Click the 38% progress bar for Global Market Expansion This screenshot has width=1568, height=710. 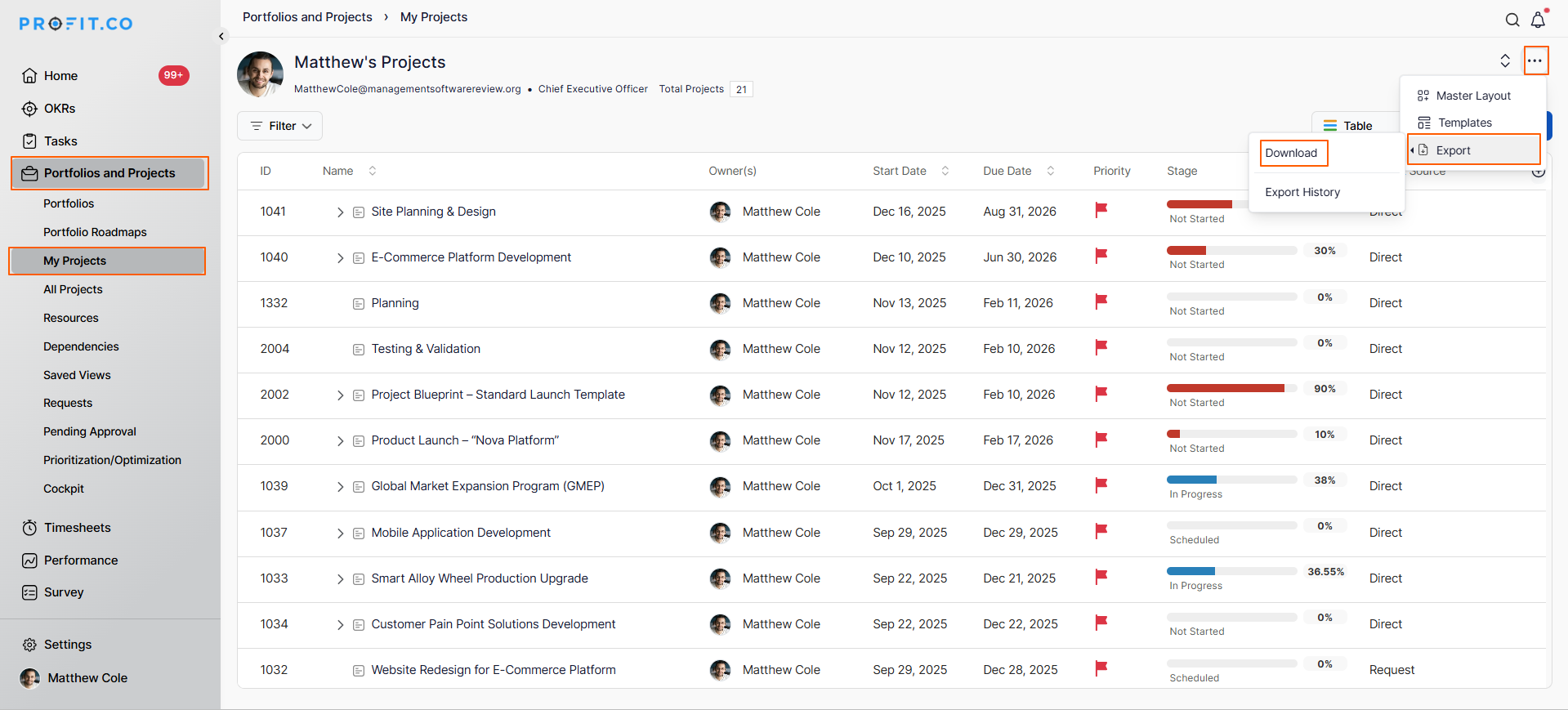[x=1232, y=480]
